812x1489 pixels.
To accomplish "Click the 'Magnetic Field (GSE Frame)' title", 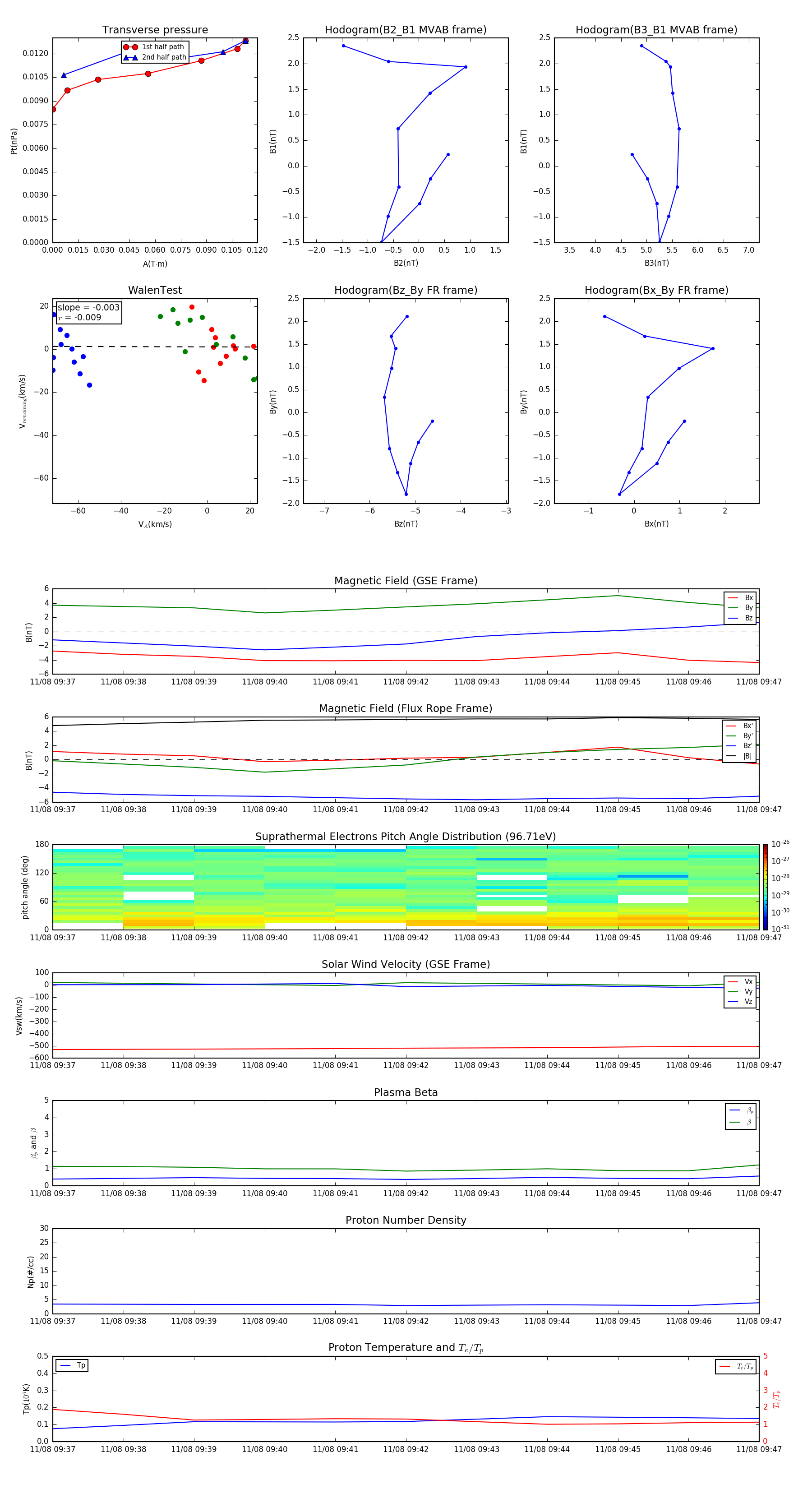I will (406, 581).
